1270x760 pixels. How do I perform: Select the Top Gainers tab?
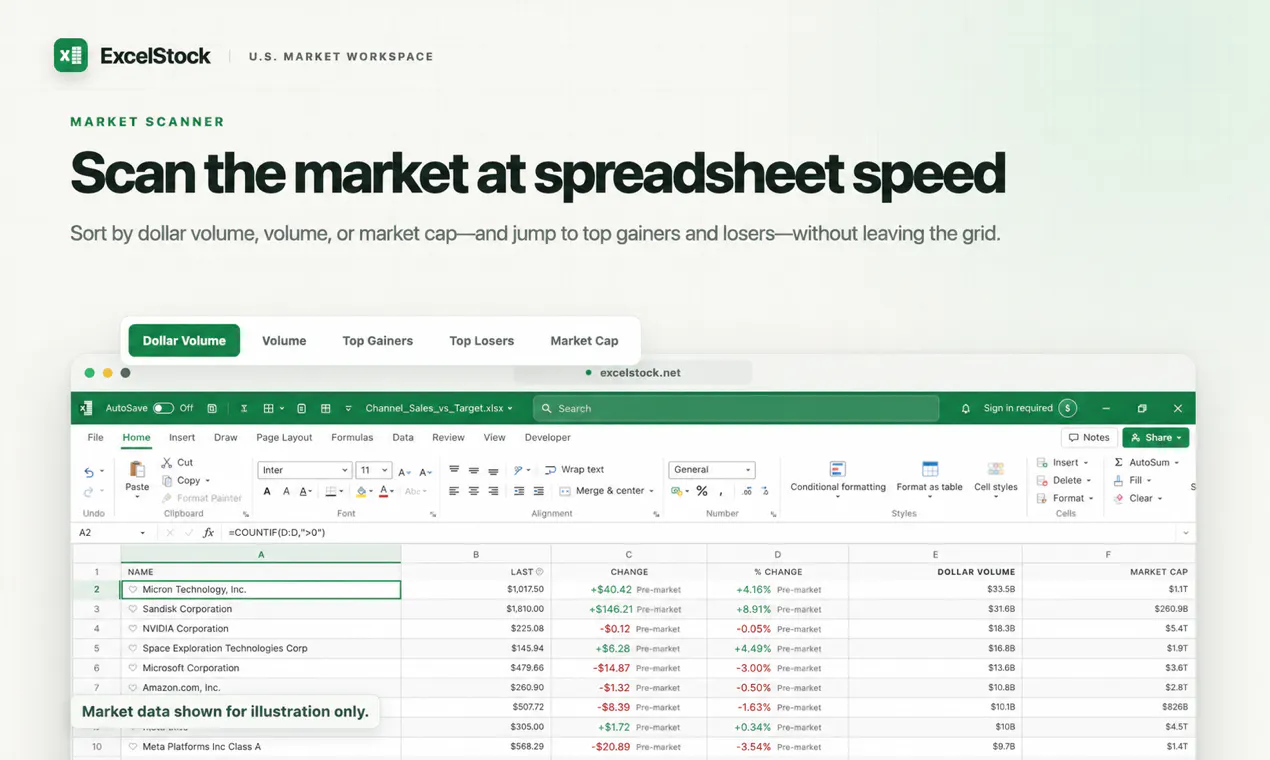[x=377, y=341]
